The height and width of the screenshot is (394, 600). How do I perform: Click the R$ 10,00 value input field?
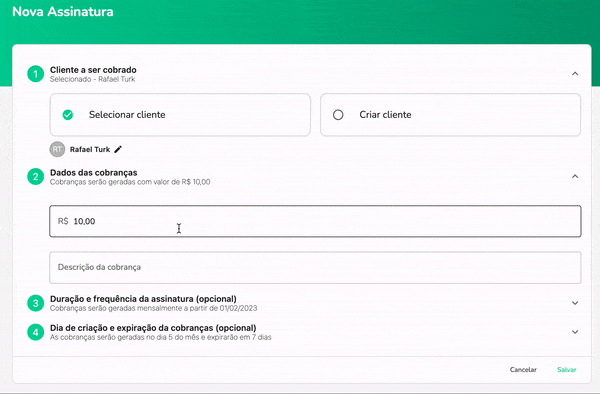[x=315, y=221]
